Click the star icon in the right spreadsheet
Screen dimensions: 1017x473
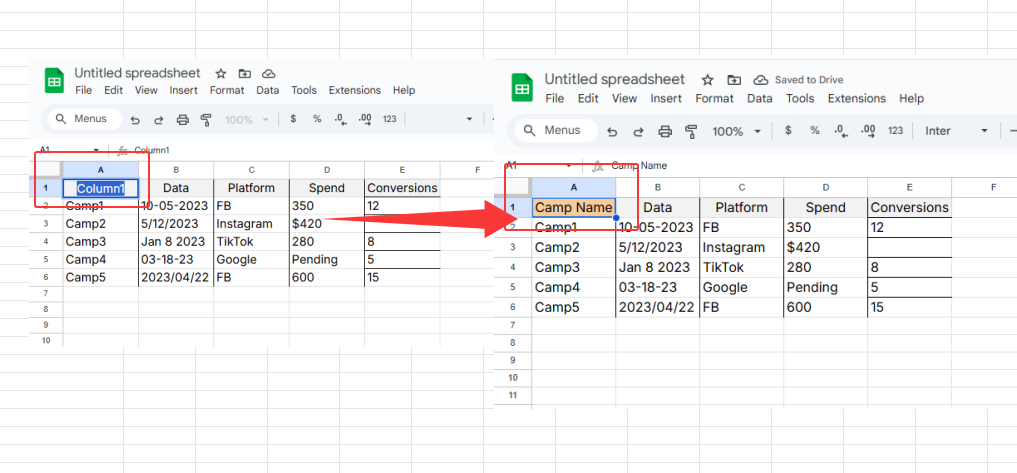[x=707, y=80]
